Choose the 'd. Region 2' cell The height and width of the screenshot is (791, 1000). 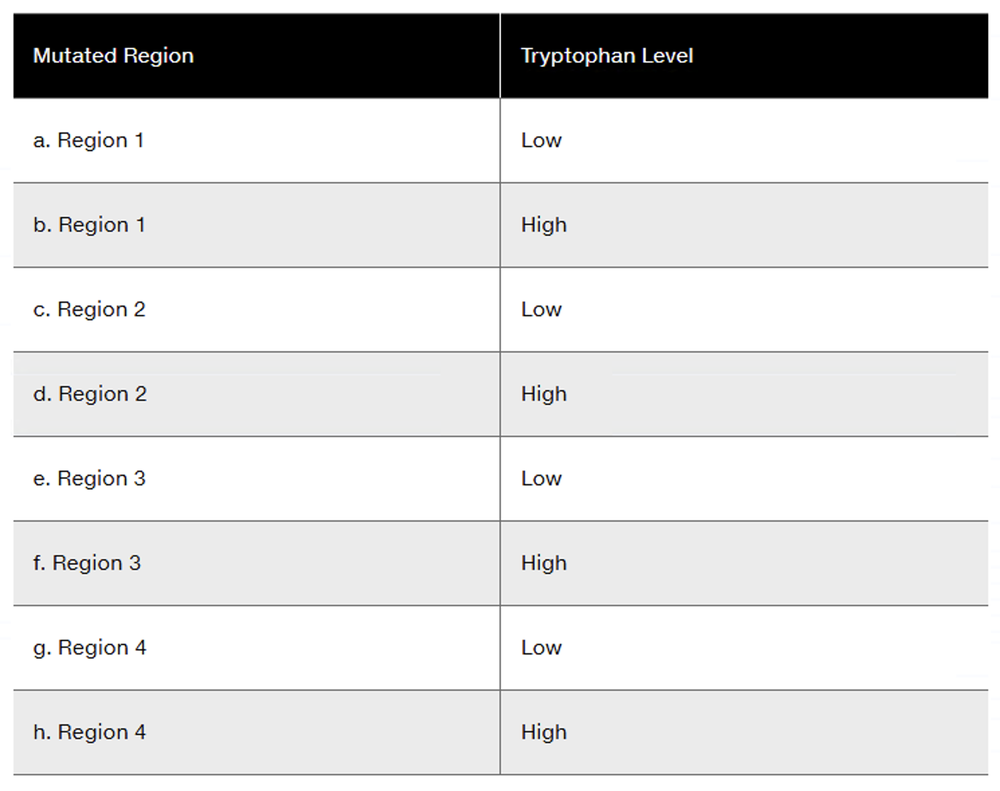[x=90, y=394]
